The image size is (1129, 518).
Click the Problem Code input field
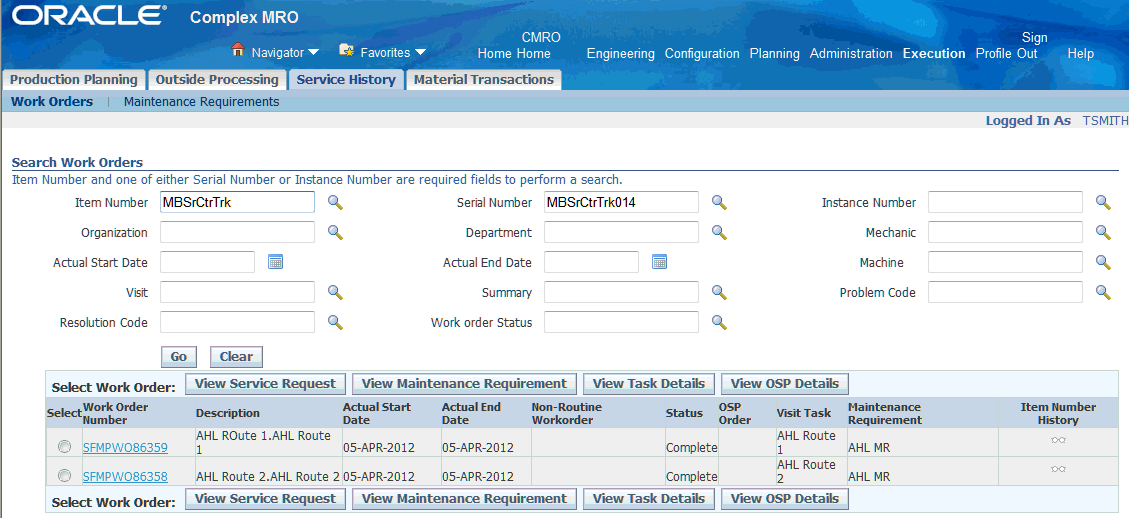click(x=1005, y=292)
